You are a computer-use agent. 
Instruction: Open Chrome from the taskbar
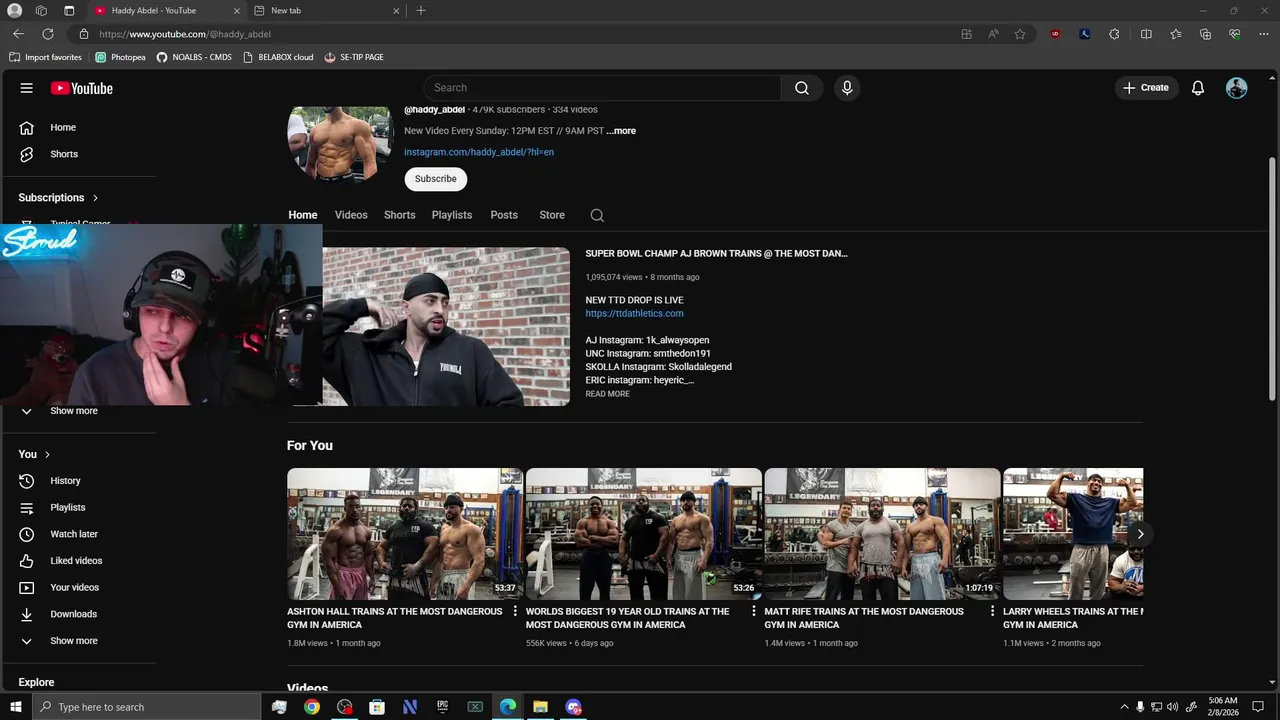312,707
